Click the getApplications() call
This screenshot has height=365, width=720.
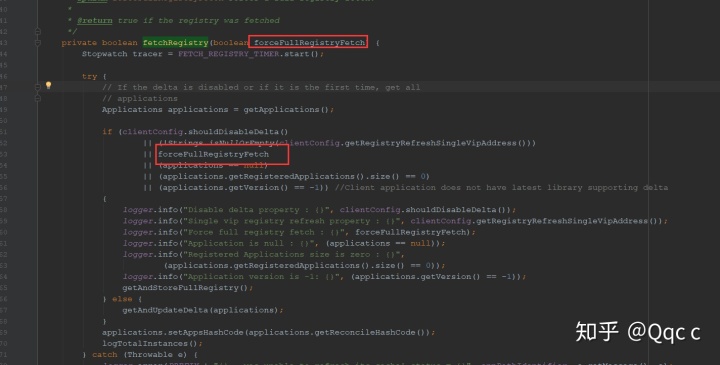(286, 109)
